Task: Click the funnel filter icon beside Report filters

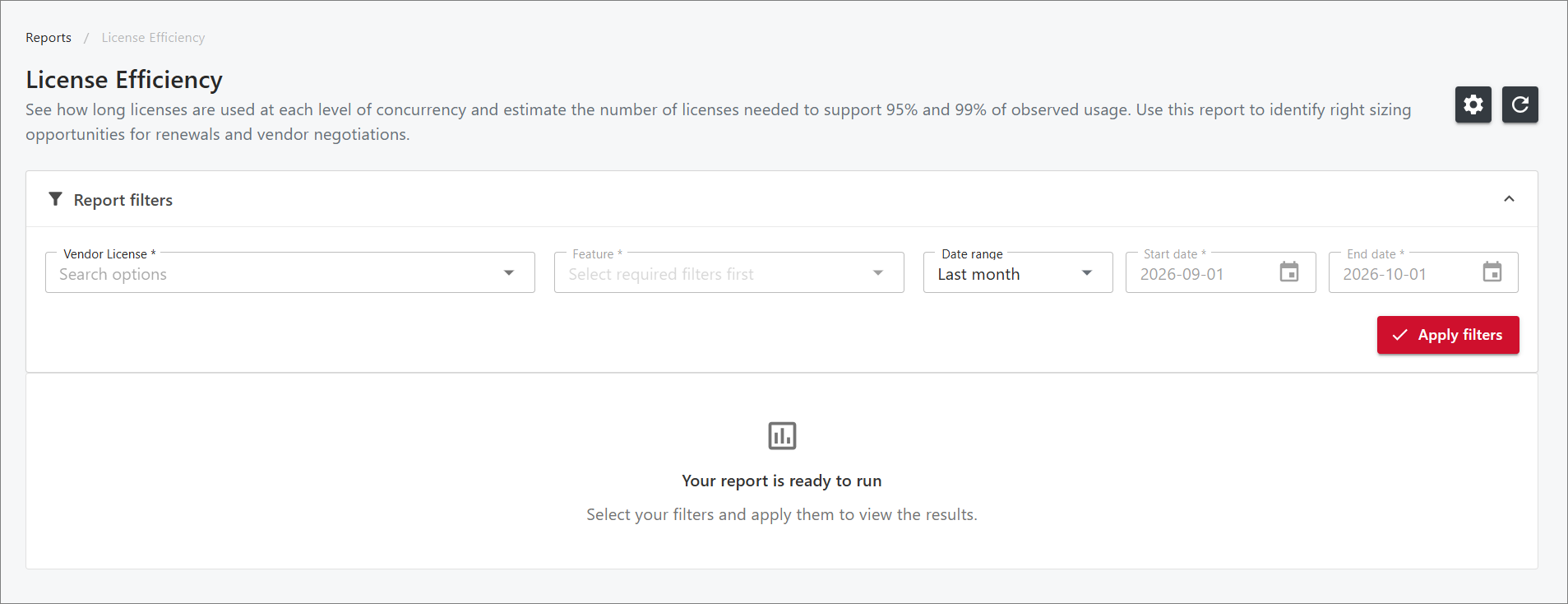Action: pyautogui.click(x=55, y=199)
